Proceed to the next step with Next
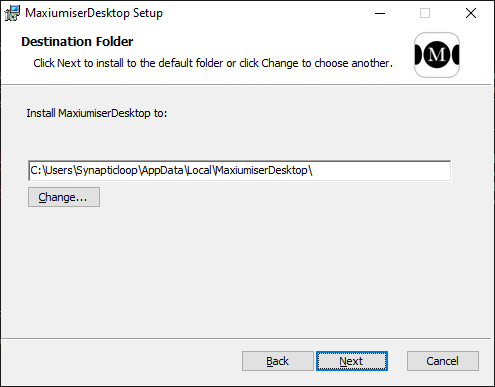495x387 pixels. point(352,361)
